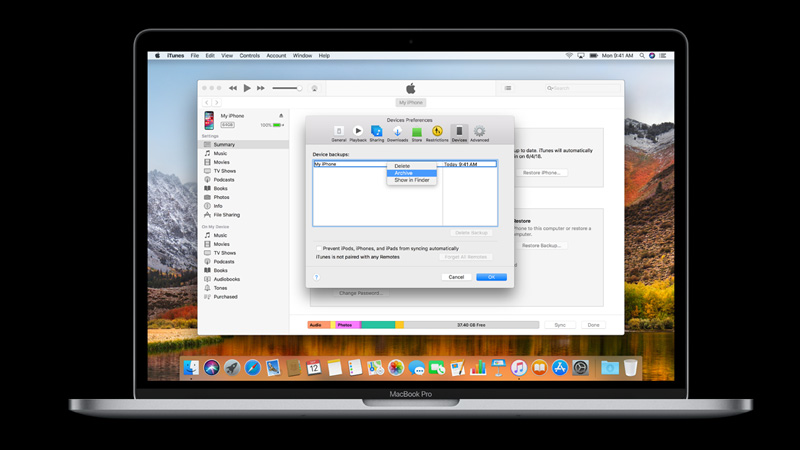Open Finder from the dock

[191, 367]
